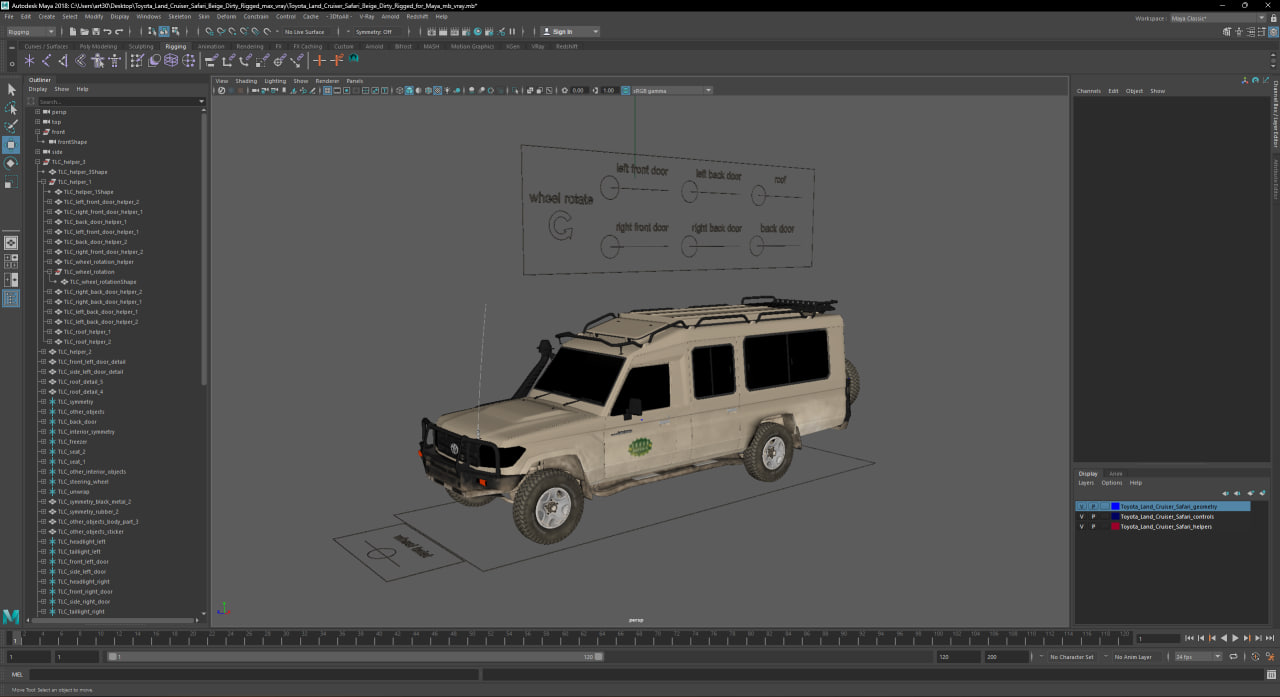Click the blue Safari_geometry layer color swatch

point(1115,507)
